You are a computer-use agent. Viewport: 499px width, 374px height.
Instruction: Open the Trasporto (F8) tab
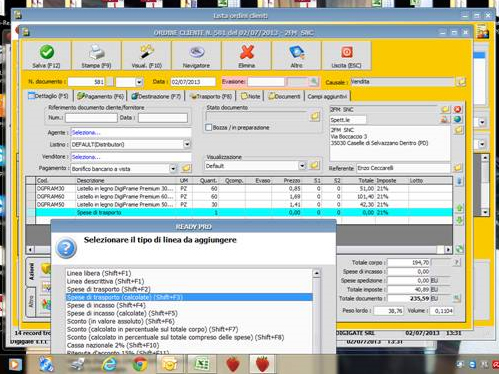click(211, 96)
